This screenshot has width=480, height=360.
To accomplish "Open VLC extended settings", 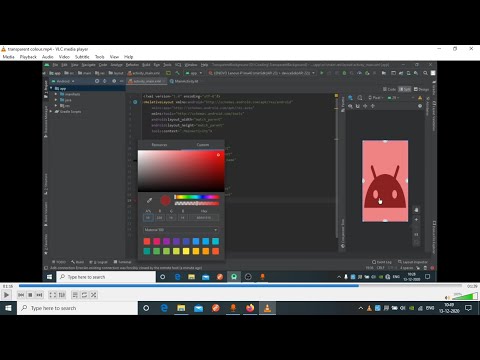I will coord(62,295).
